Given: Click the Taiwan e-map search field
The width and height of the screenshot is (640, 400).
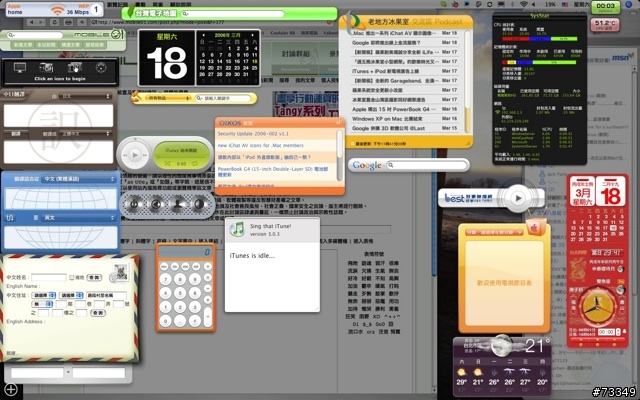Looking at the screenshot, I should pos(232,14).
